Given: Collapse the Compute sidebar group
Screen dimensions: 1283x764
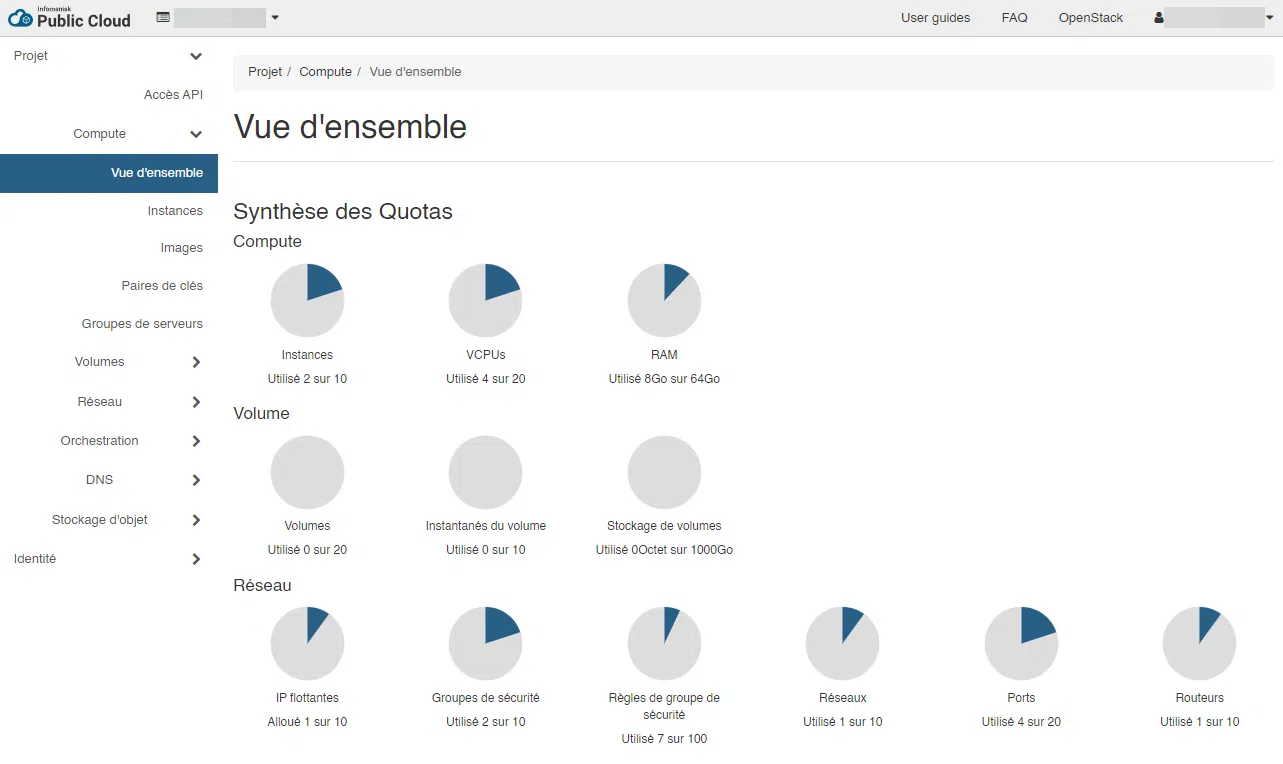Looking at the screenshot, I should [x=109, y=134].
